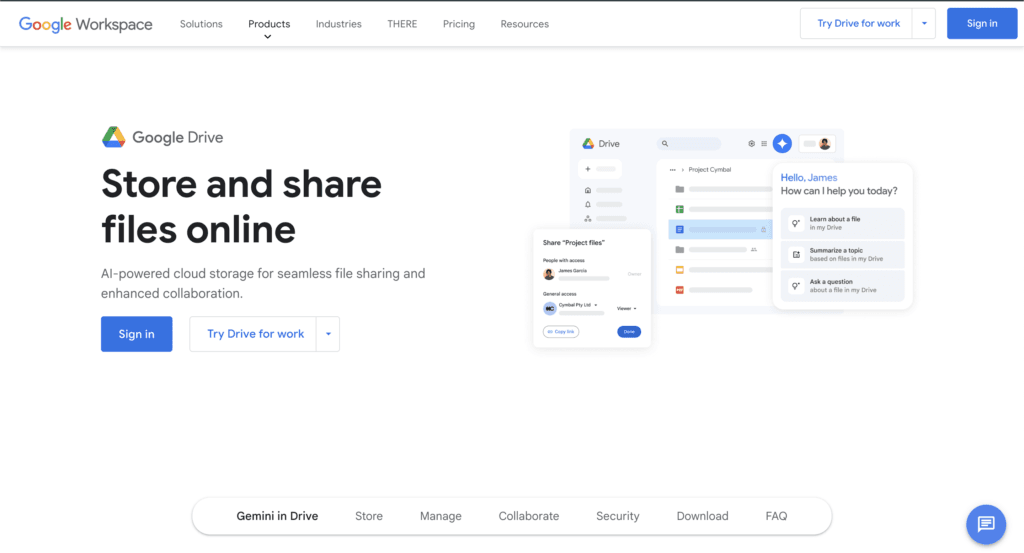Click the icon beside Summarize a topic
The width and height of the screenshot is (1024, 553).
tap(796, 255)
